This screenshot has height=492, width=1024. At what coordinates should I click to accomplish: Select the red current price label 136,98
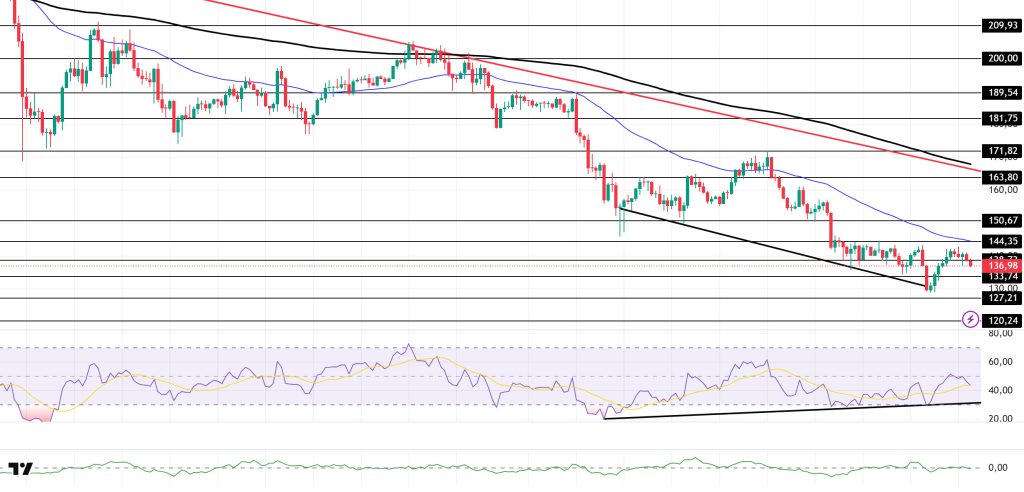pyautogui.click(x=1002, y=265)
